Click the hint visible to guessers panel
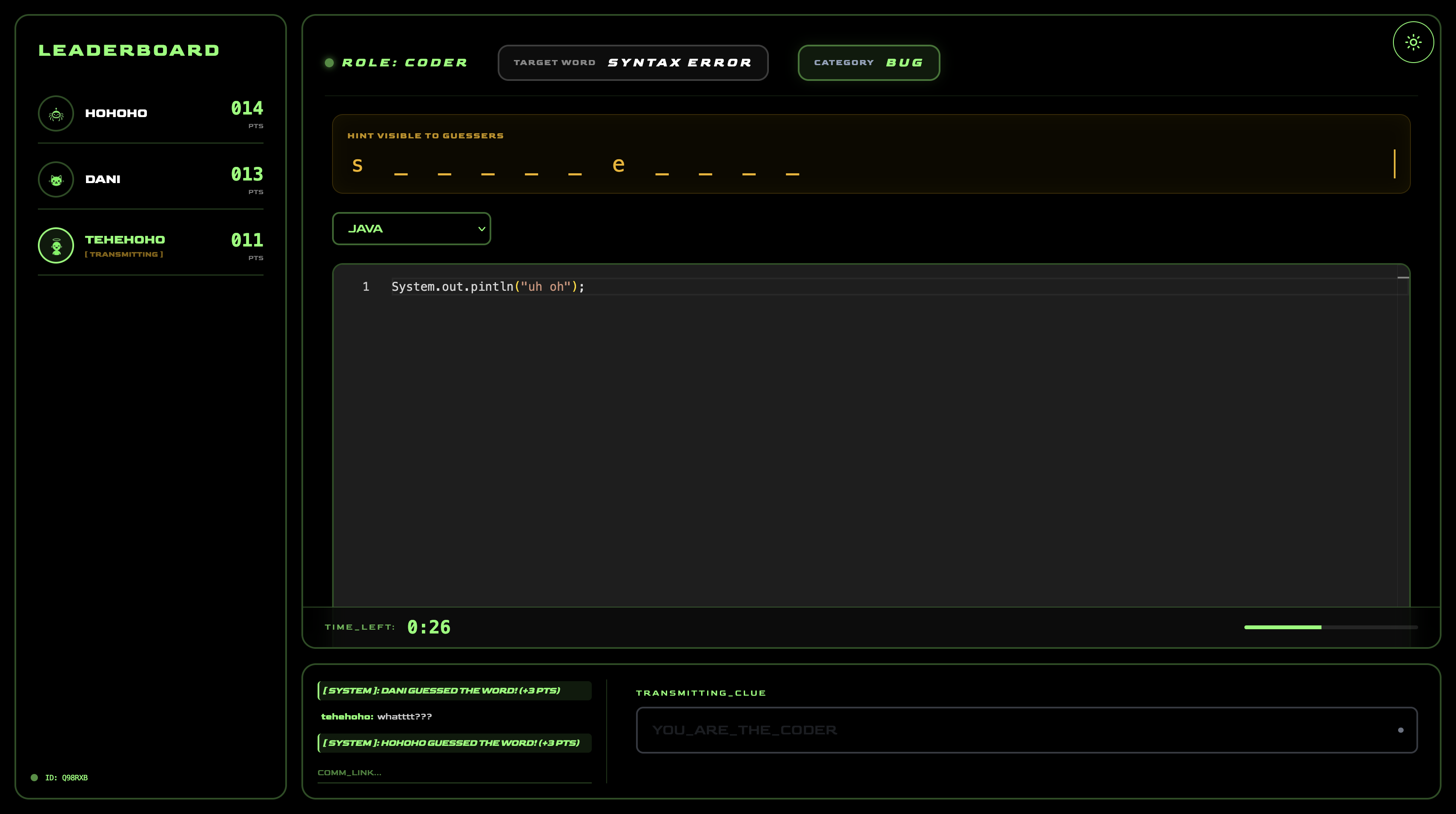1456x814 pixels. point(871,154)
